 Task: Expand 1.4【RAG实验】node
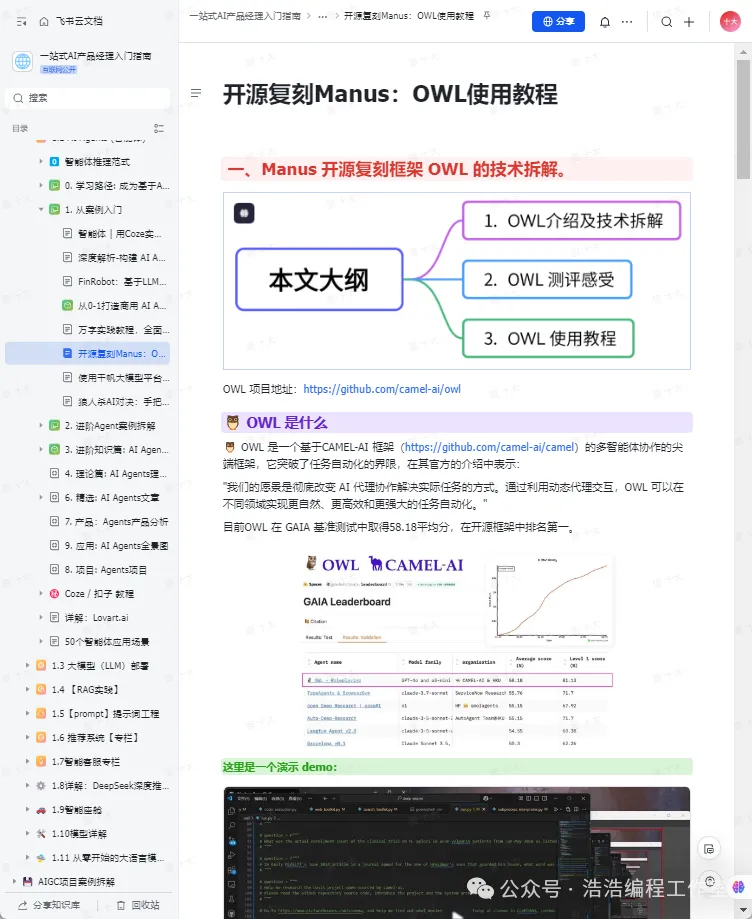[27, 690]
